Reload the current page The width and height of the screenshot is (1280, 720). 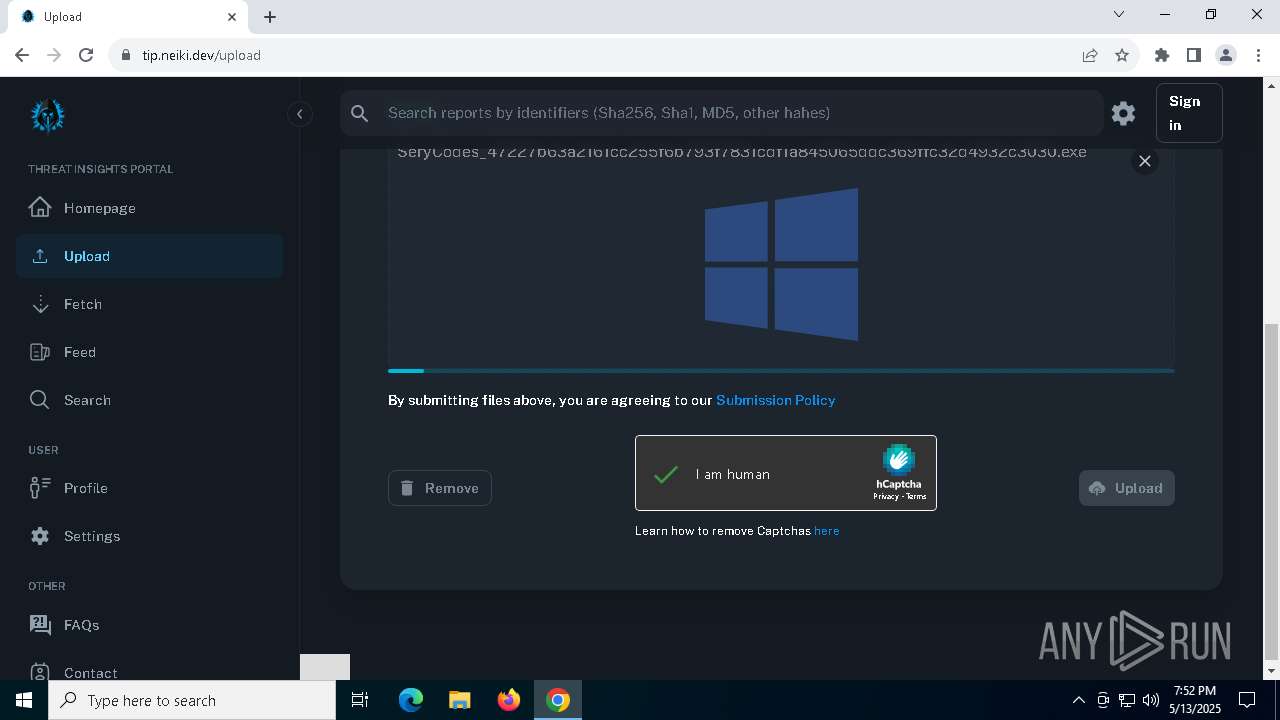tap(86, 55)
